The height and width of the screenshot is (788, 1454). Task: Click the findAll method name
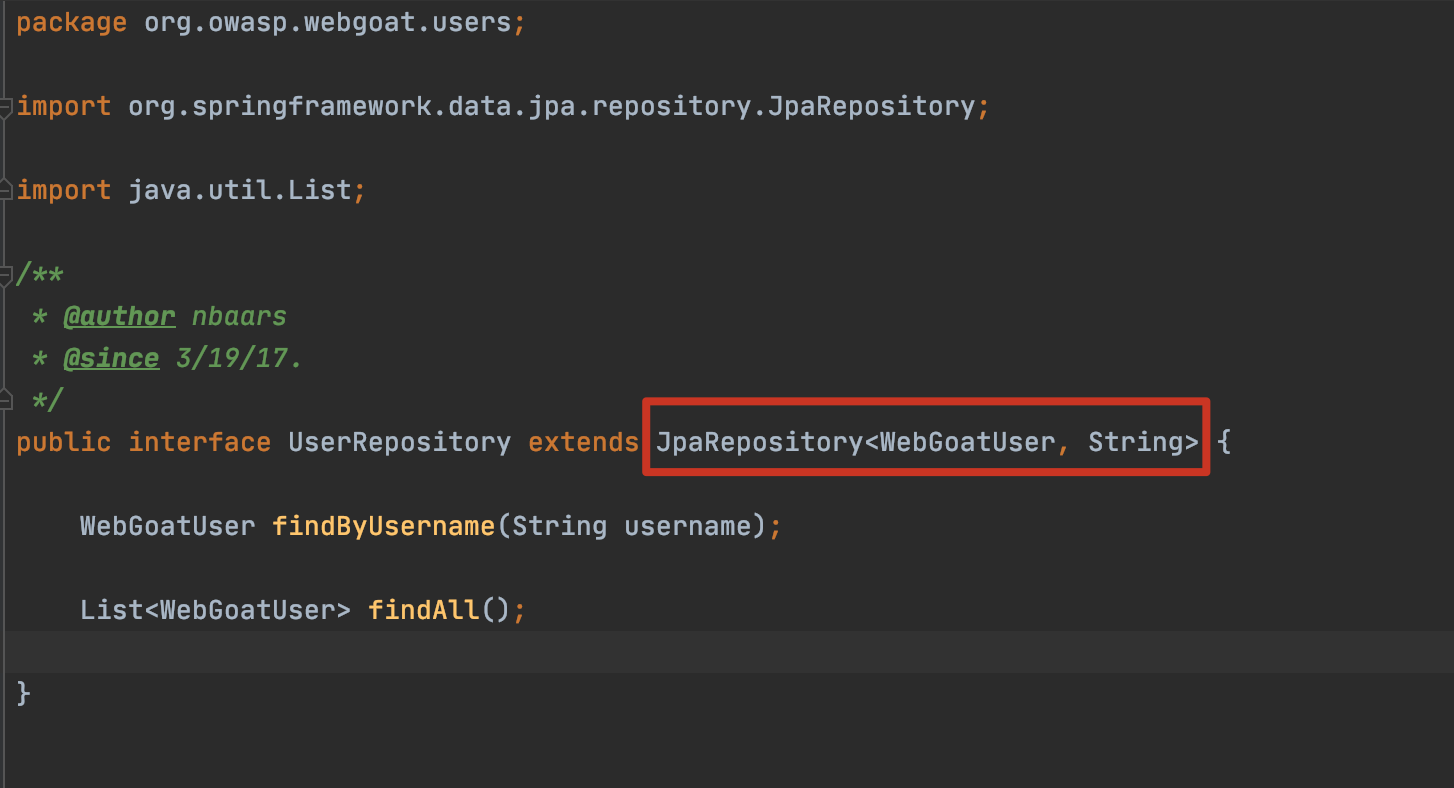click(423, 609)
